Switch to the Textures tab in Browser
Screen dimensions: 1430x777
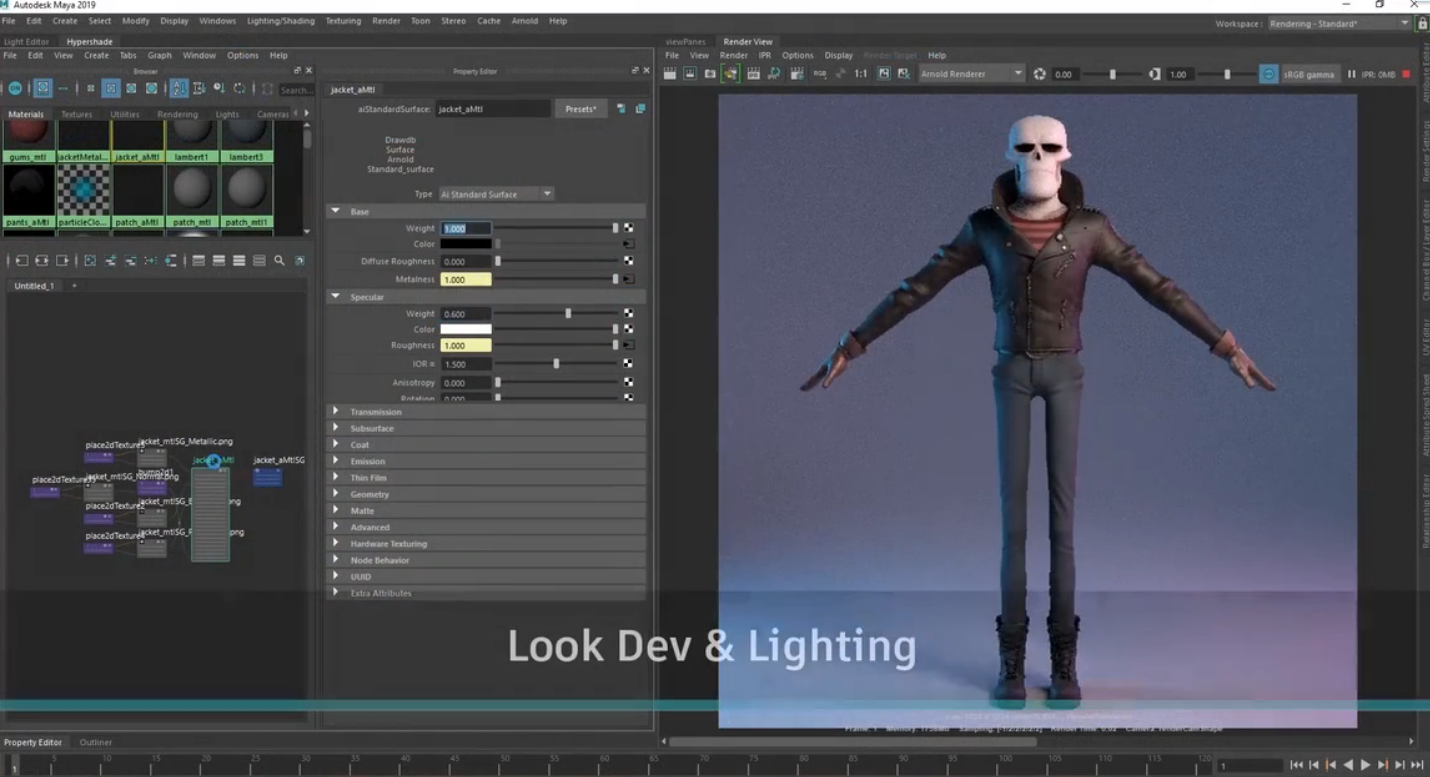[x=76, y=115]
